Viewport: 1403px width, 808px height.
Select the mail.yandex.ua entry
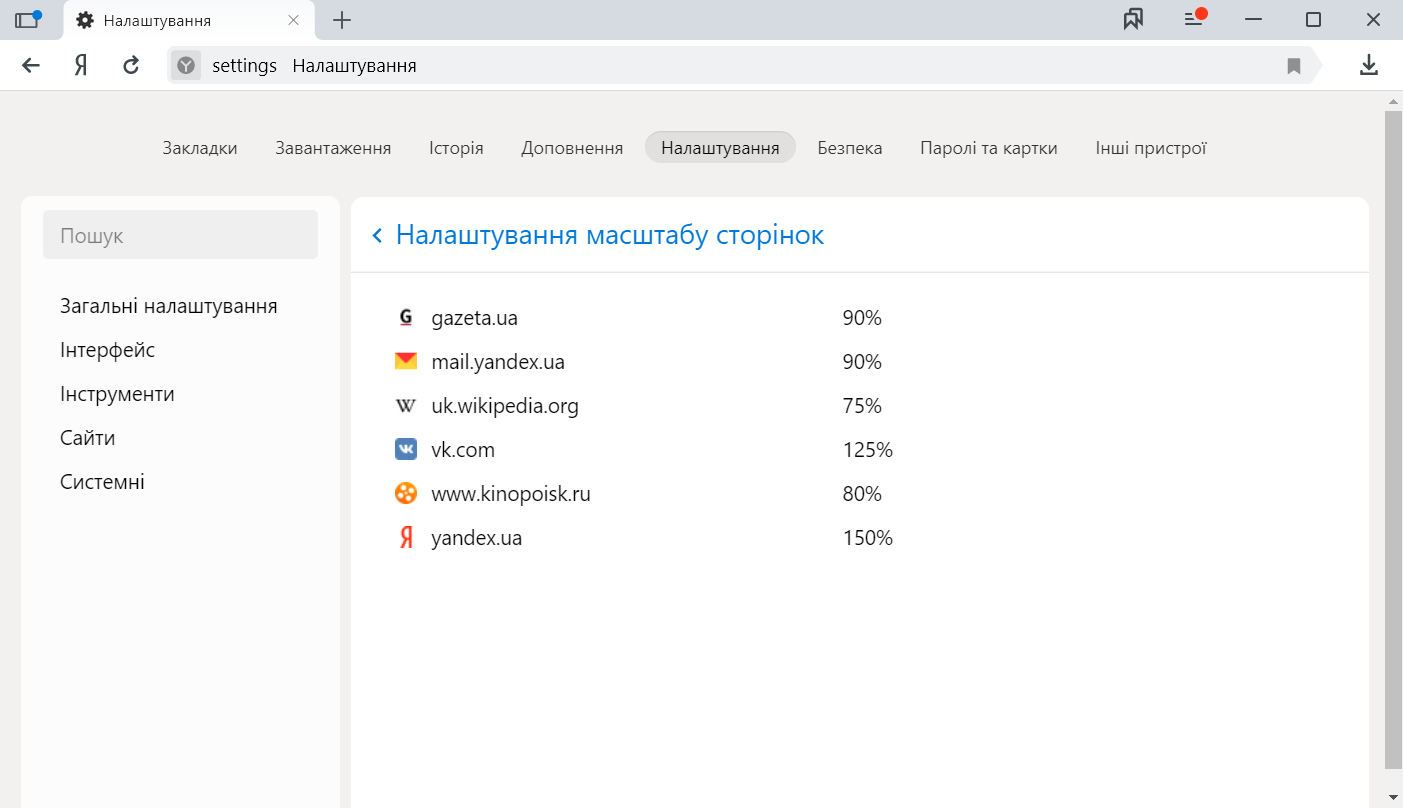498,362
